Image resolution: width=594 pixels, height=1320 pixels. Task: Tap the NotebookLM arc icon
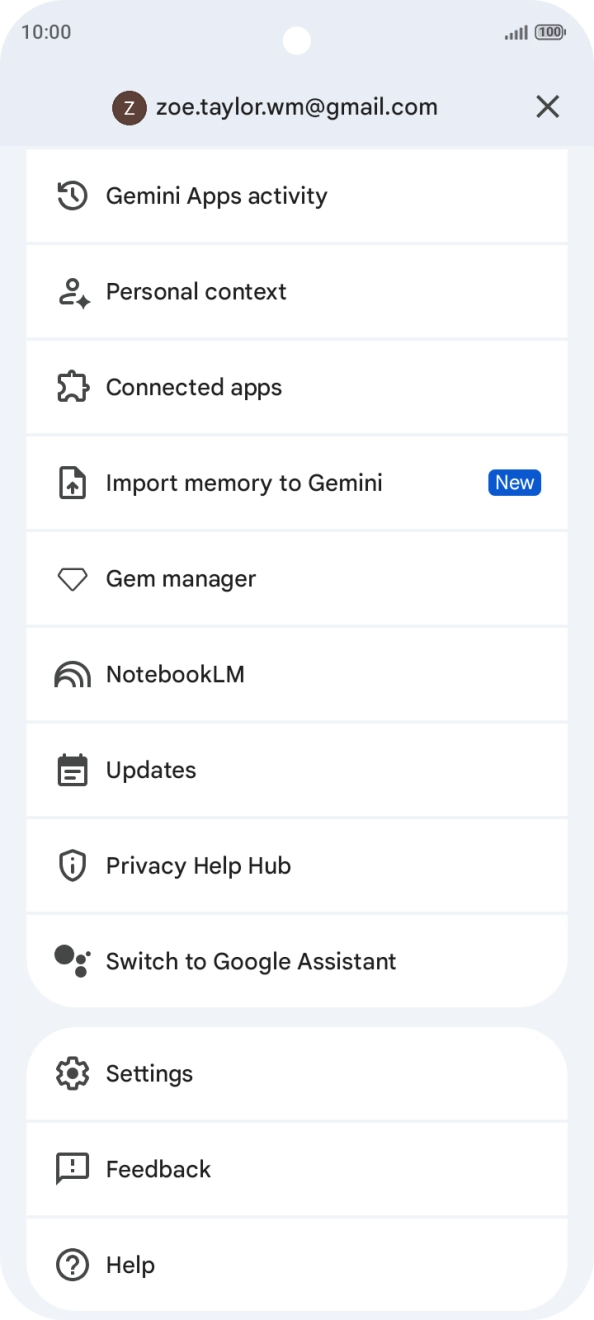click(72, 675)
